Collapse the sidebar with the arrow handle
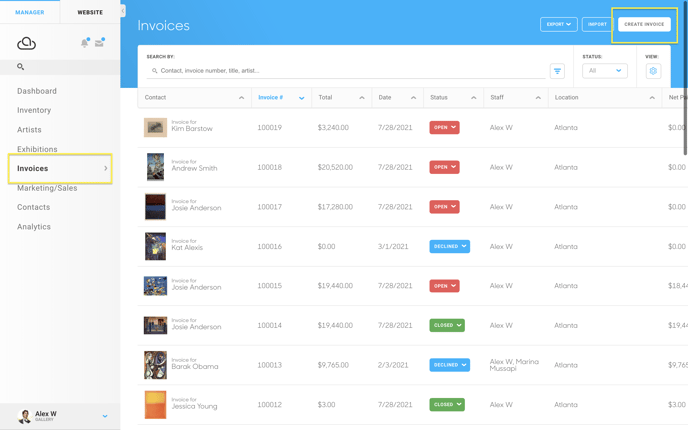Image resolution: width=688 pixels, height=430 pixels. click(x=123, y=11)
